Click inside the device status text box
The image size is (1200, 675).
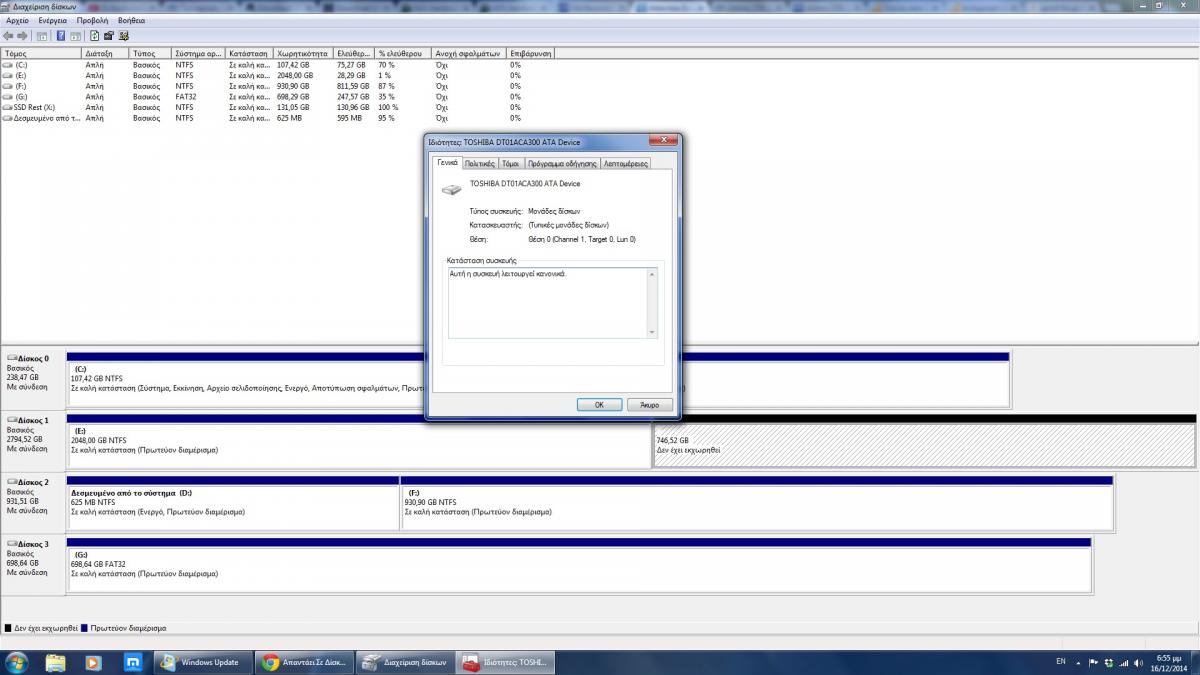[x=553, y=302]
